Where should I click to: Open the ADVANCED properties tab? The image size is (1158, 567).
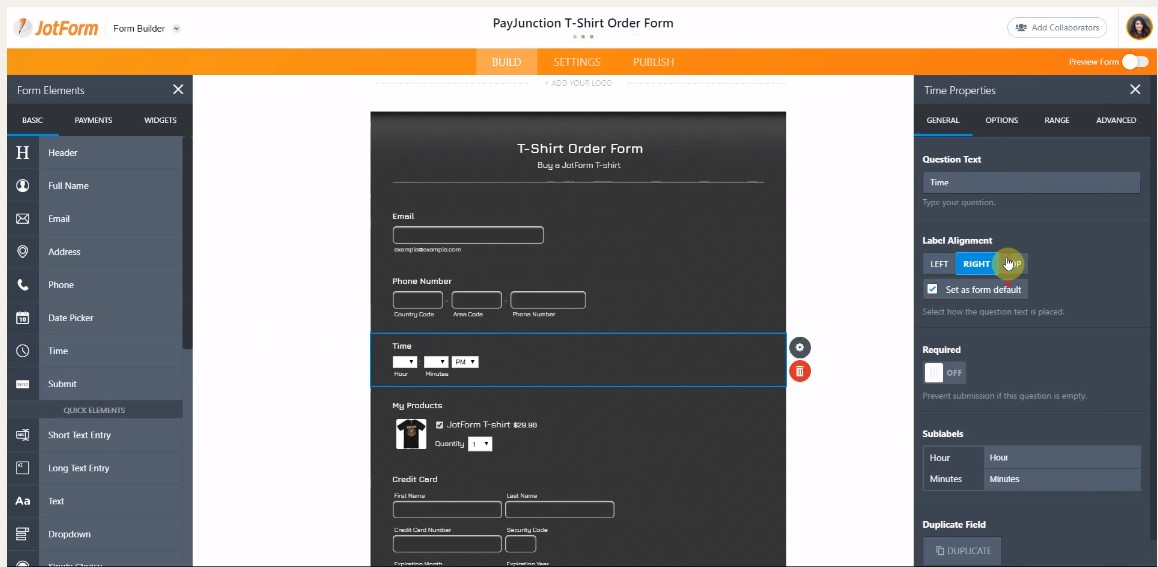tap(1116, 120)
